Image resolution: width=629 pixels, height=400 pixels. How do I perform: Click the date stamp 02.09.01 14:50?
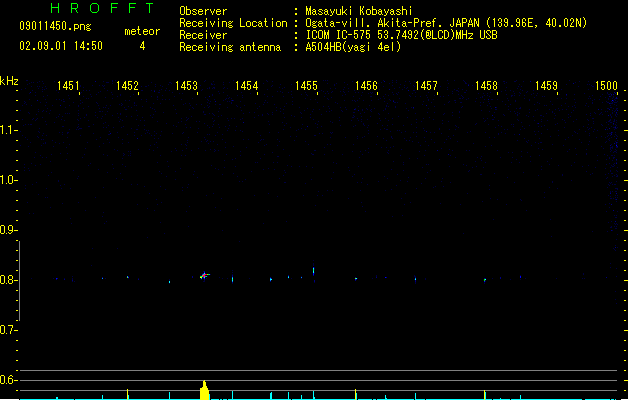tap(61, 46)
